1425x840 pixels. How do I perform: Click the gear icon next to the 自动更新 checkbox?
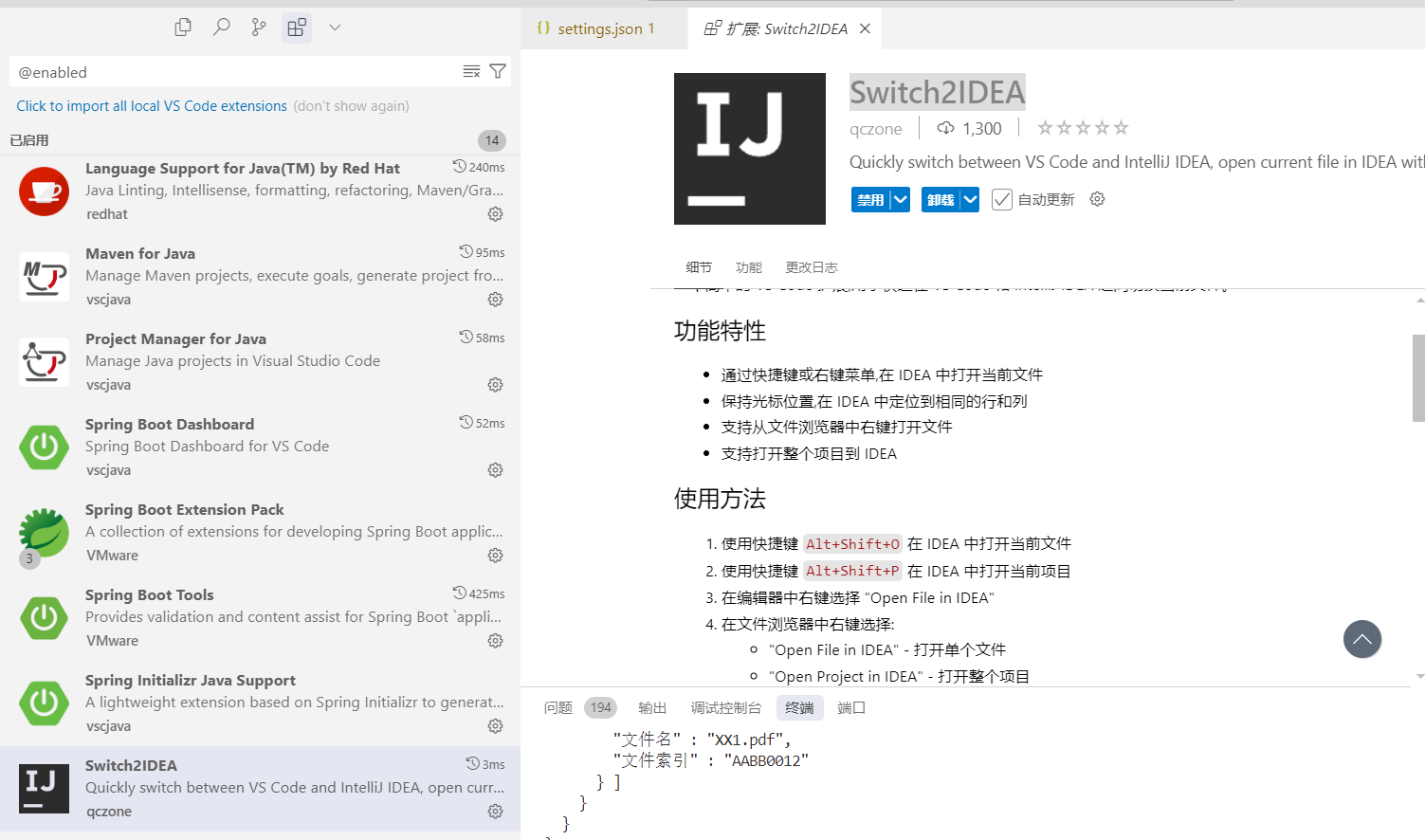point(1097,199)
